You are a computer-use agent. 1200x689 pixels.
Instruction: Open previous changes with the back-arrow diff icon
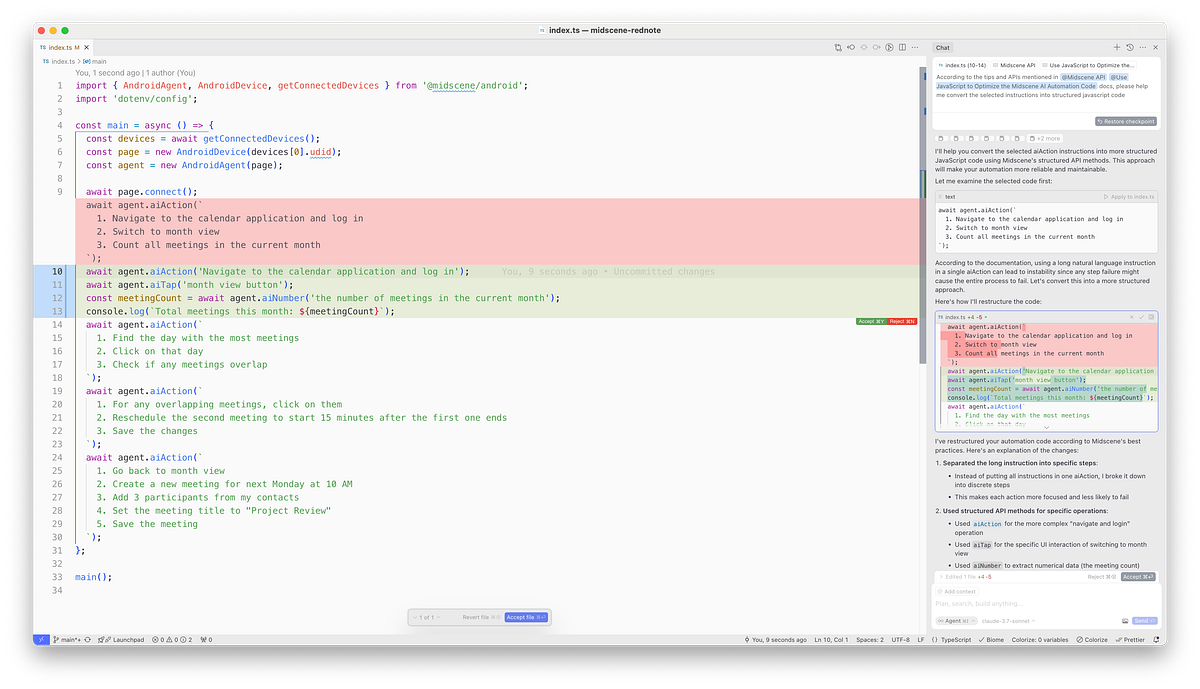click(x=851, y=47)
